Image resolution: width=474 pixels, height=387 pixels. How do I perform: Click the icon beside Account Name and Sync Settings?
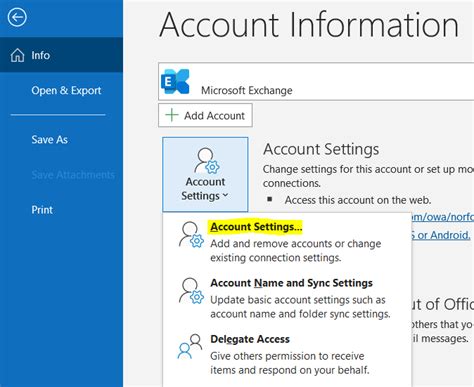coord(191,291)
